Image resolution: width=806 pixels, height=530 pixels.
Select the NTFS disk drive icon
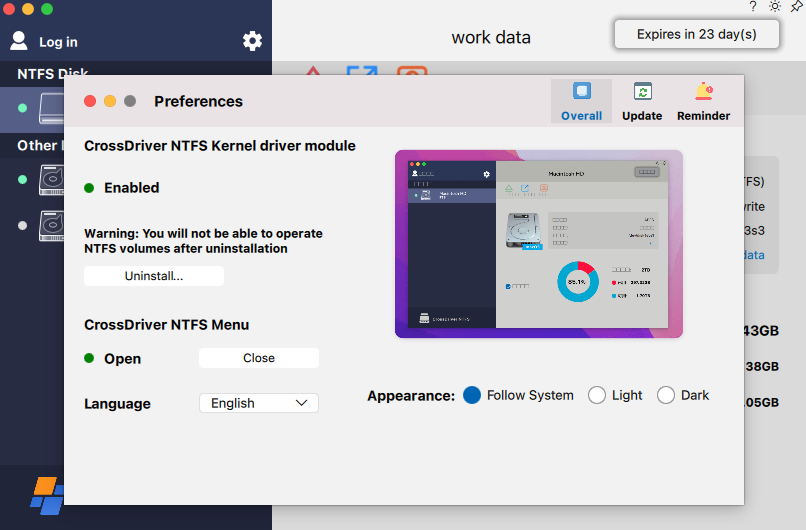click(52, 107)
